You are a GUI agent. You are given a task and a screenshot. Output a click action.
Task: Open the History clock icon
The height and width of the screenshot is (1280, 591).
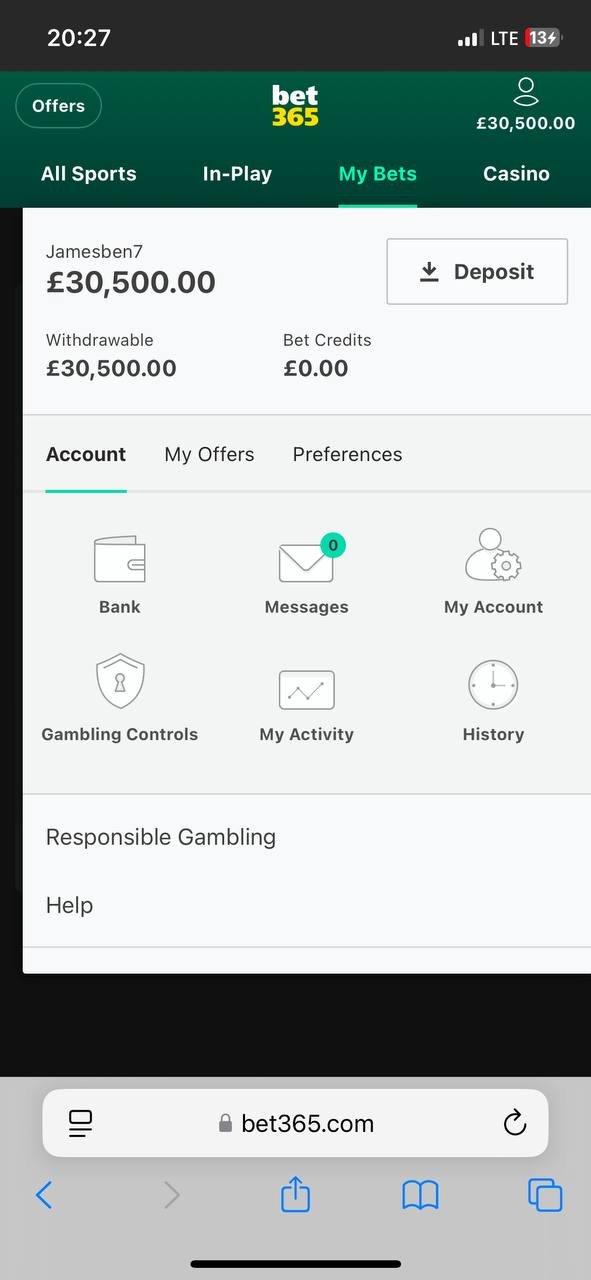(x=493, y=685)
